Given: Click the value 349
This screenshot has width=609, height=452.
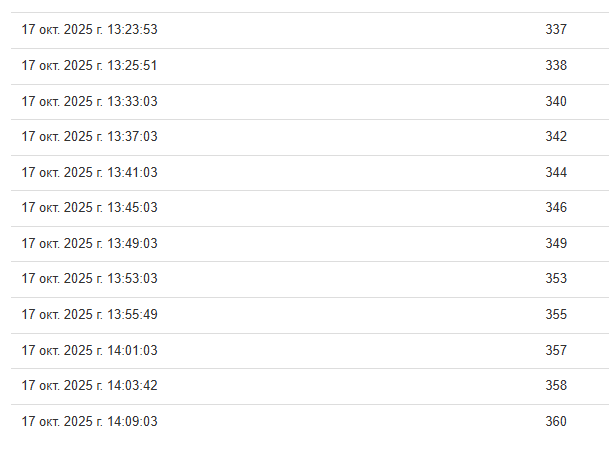Looking at the screenshot, I should (556, 244).
